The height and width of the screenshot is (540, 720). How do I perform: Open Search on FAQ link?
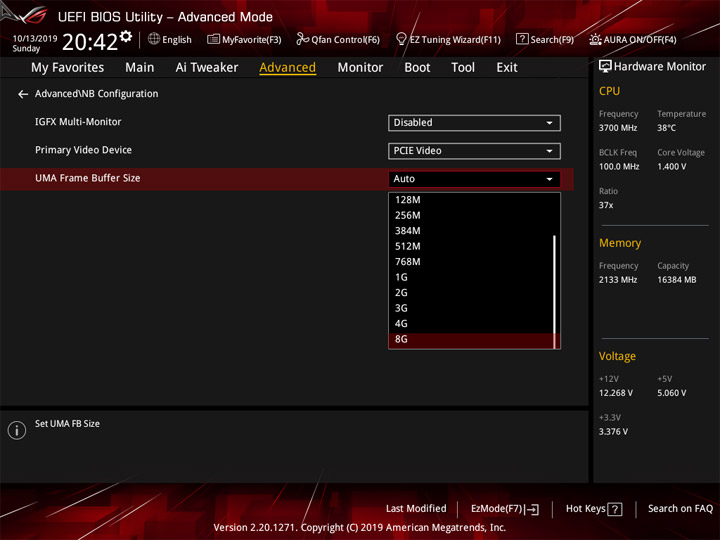point(681,509)
